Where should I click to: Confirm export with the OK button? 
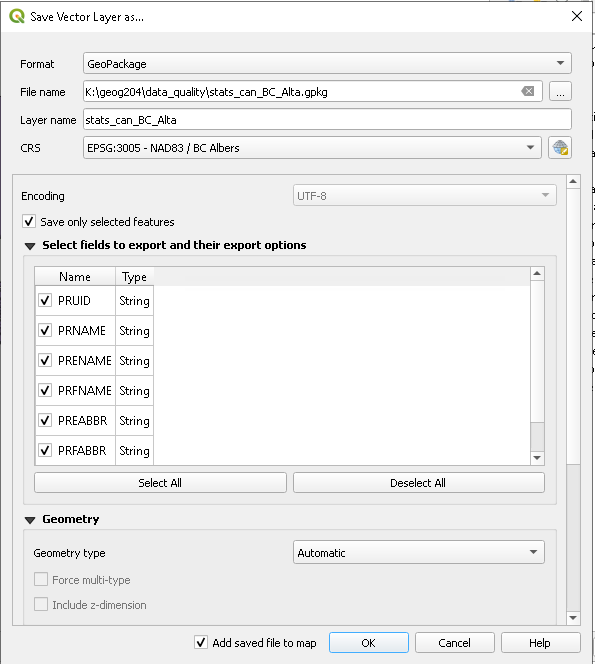click(x=368, y=643)
